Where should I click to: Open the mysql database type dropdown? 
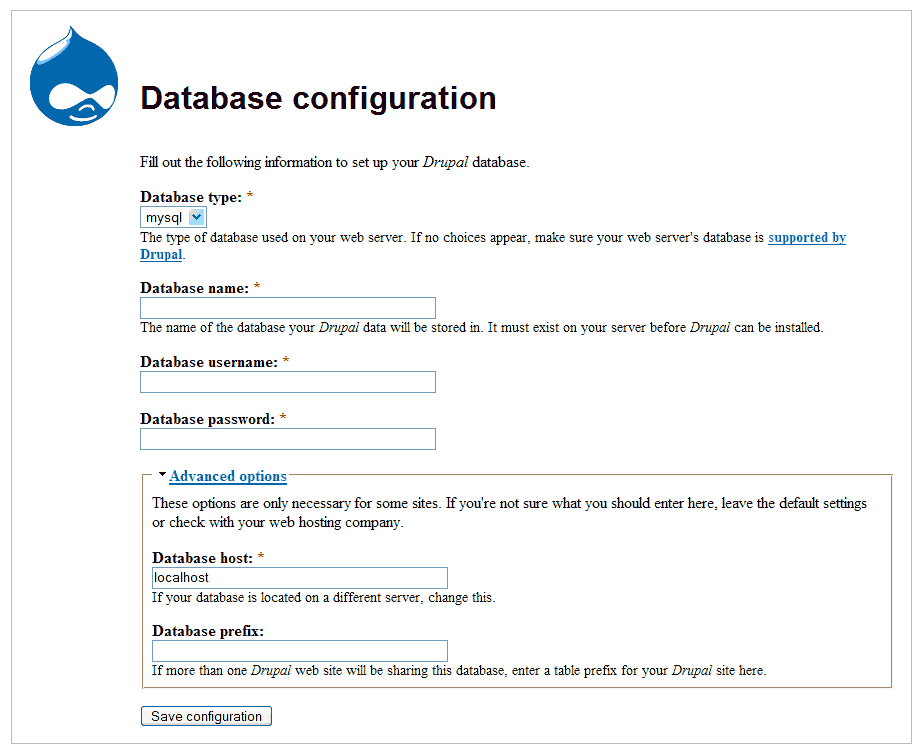(x=173, y=217)
